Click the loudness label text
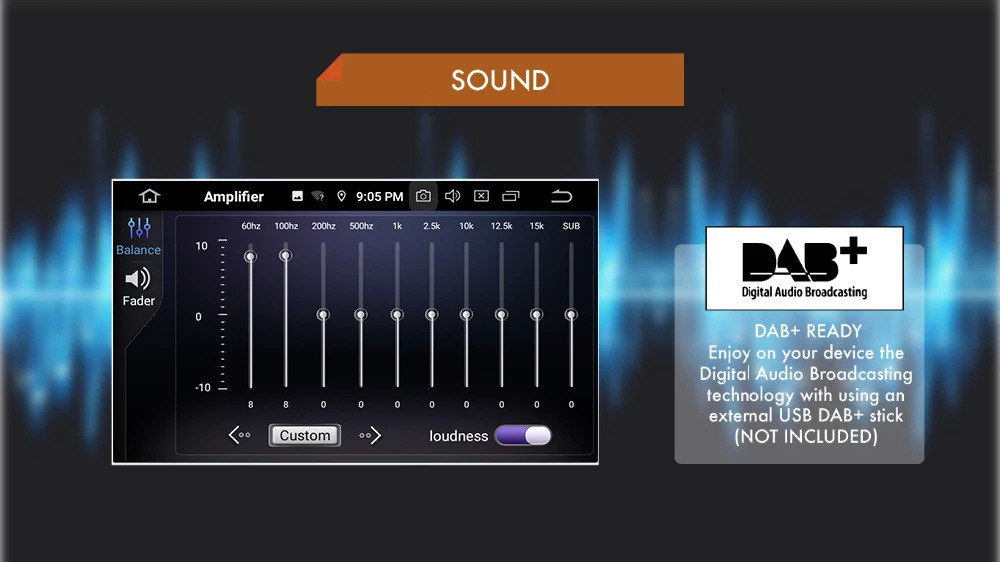This screenshot has height=562, width=1000. (459, 436)
